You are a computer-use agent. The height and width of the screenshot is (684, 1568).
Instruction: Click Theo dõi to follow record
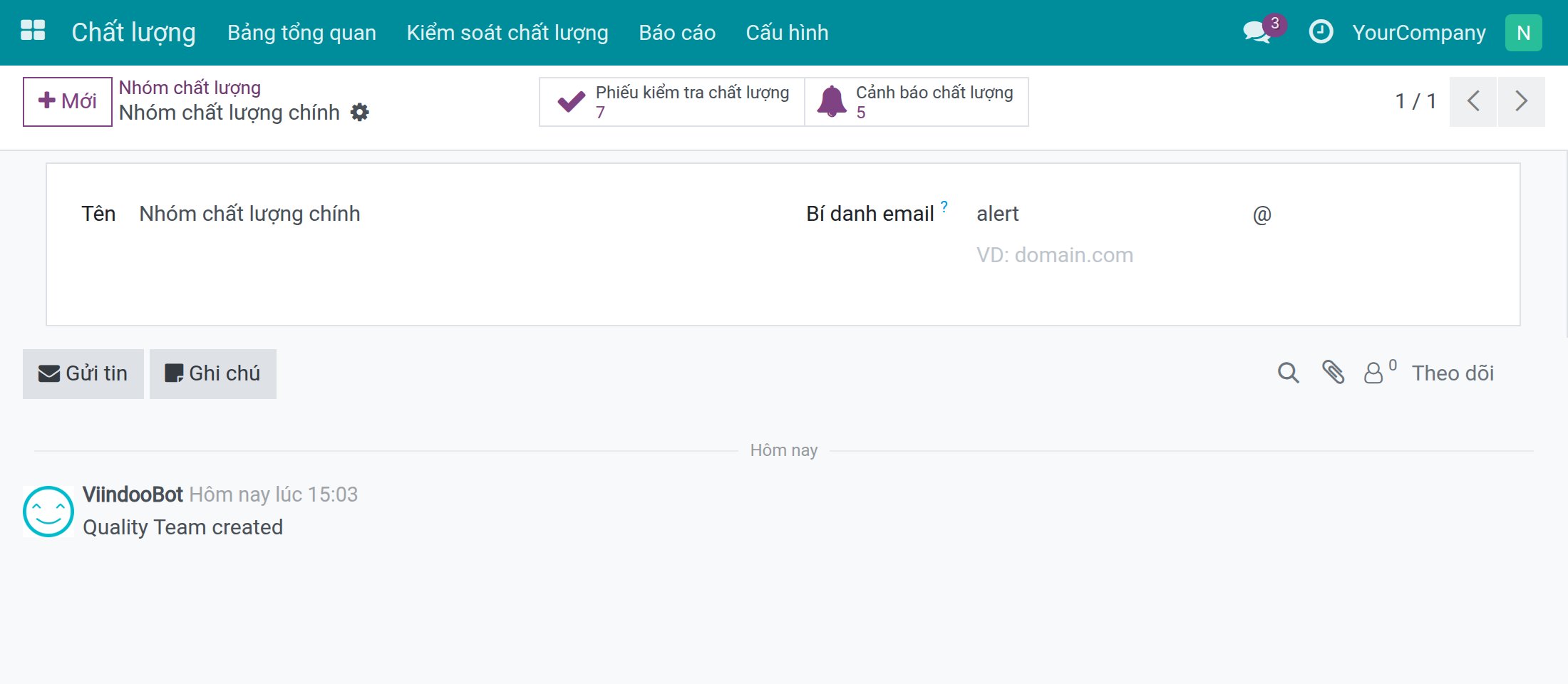pyautogui.click(x=1453, y=373)
